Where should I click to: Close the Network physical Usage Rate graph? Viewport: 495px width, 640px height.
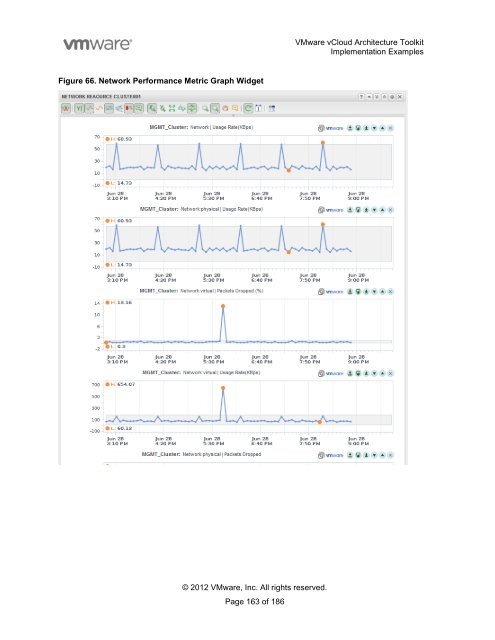click(391, 210)
